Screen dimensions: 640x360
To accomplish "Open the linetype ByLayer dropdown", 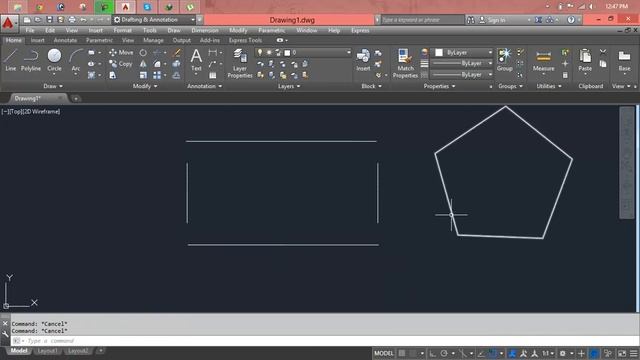I will 462,75.
